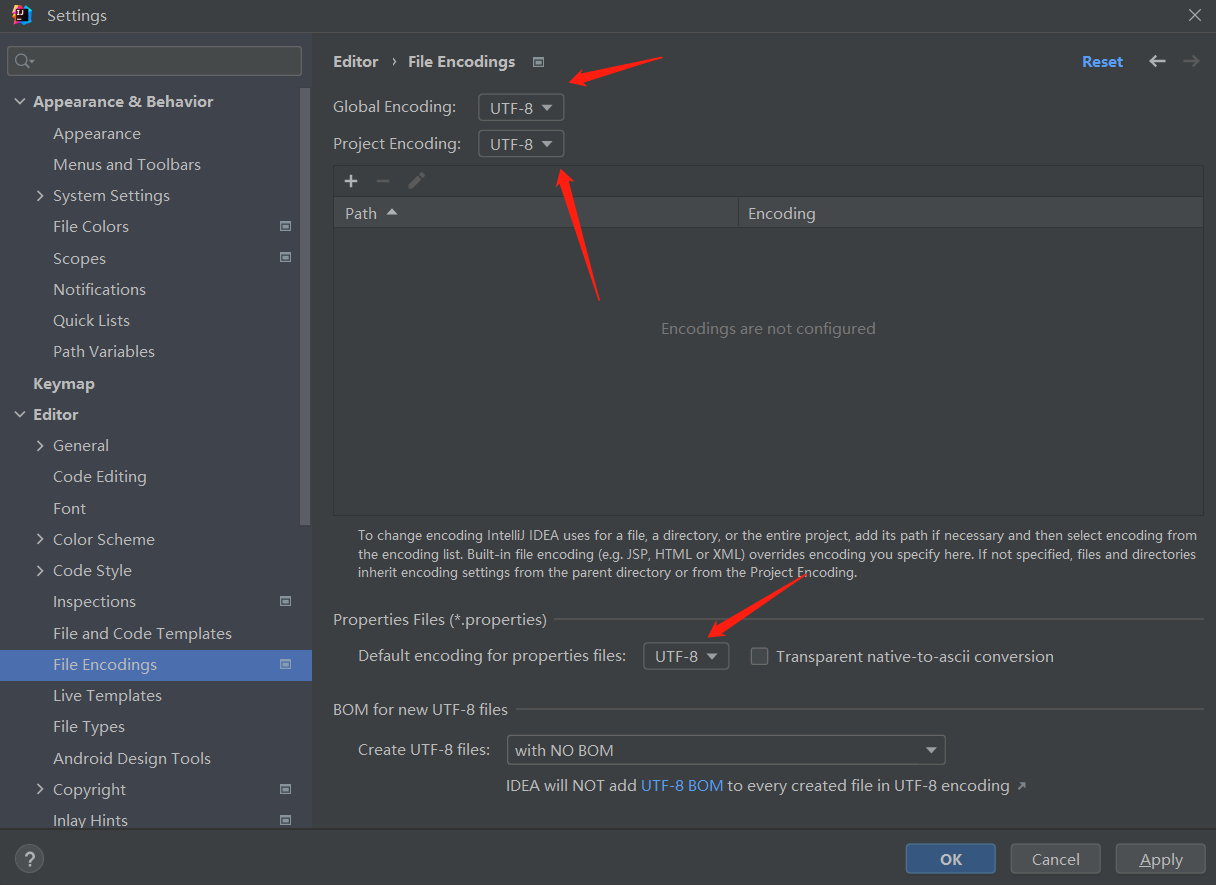The width and height of the screenshot is (1216, 885).
Task: Click the external link arrow after UTF-8 encoding text
Action: point(1021,786)
